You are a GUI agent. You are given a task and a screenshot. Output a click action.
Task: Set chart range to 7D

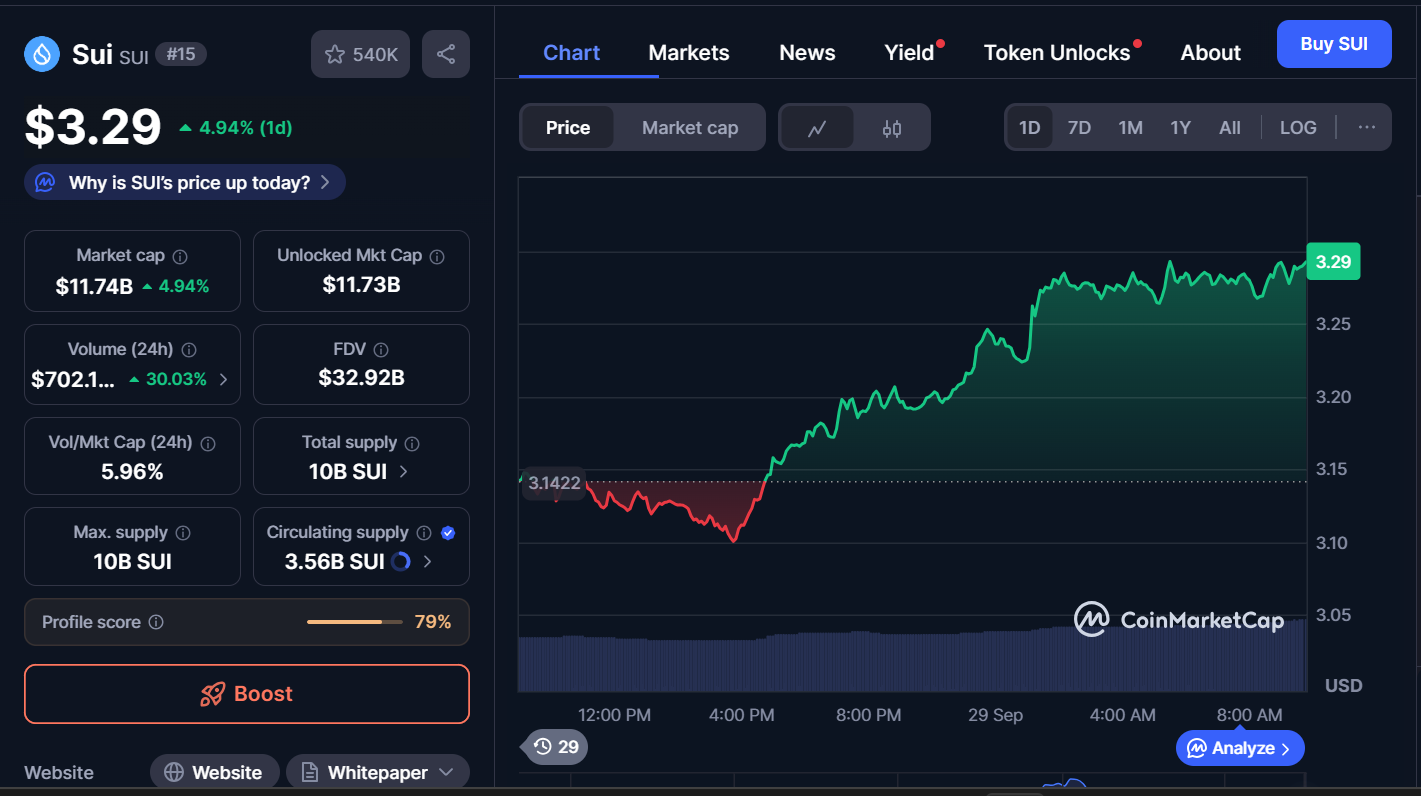pyautogui.click(x=1079, y=127)
